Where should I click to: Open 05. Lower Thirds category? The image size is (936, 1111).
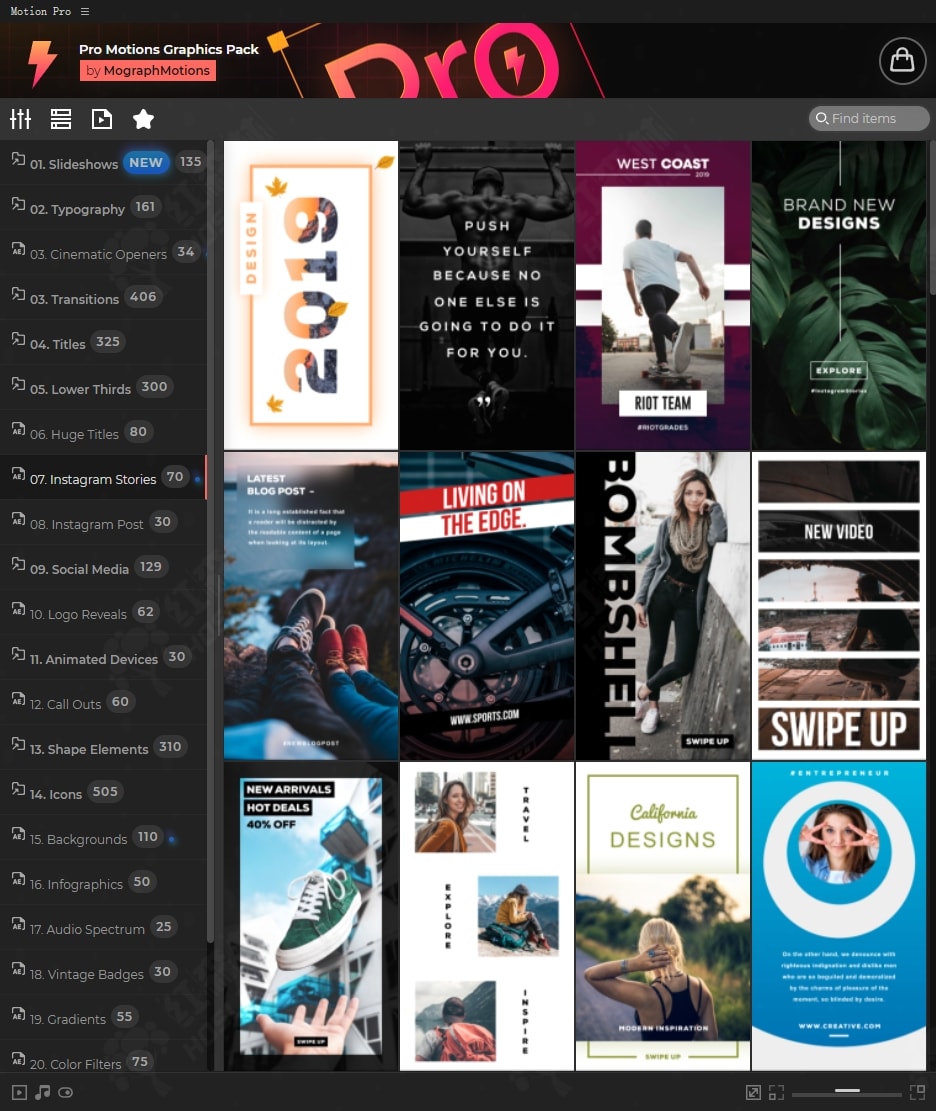pos(103,388)
